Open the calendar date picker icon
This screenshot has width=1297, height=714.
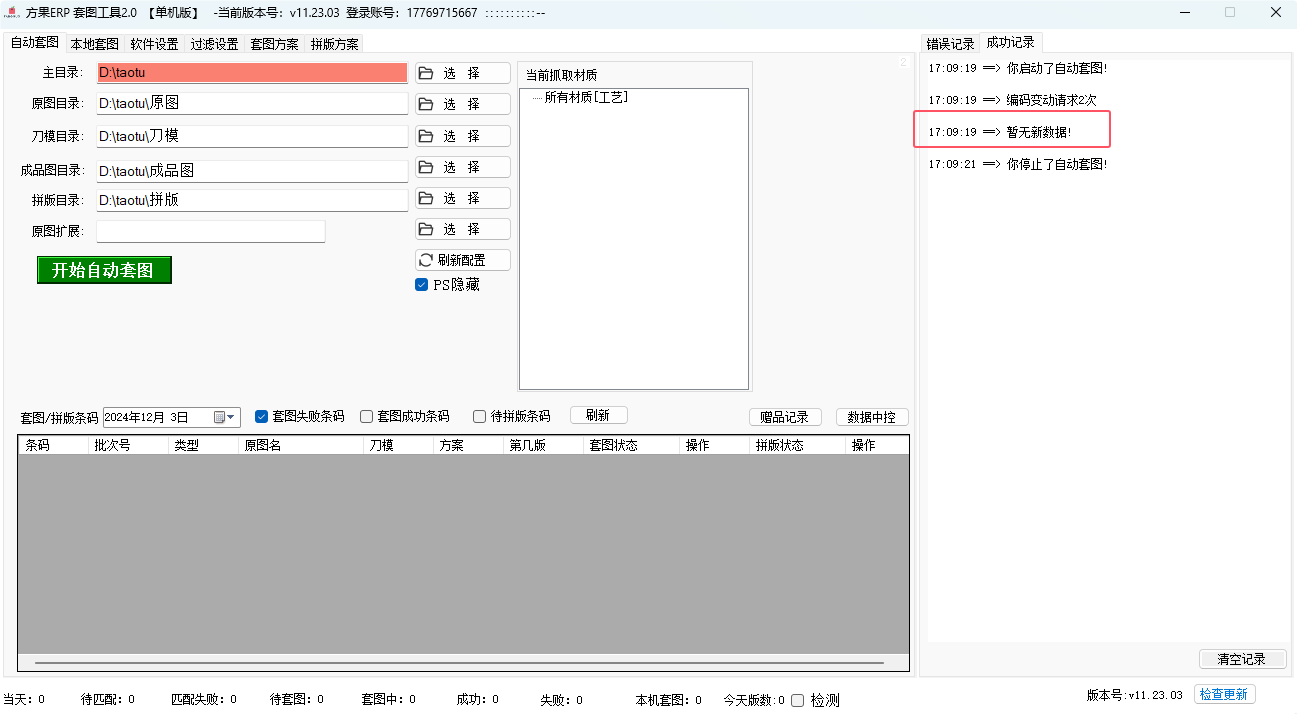click(219, 417)
